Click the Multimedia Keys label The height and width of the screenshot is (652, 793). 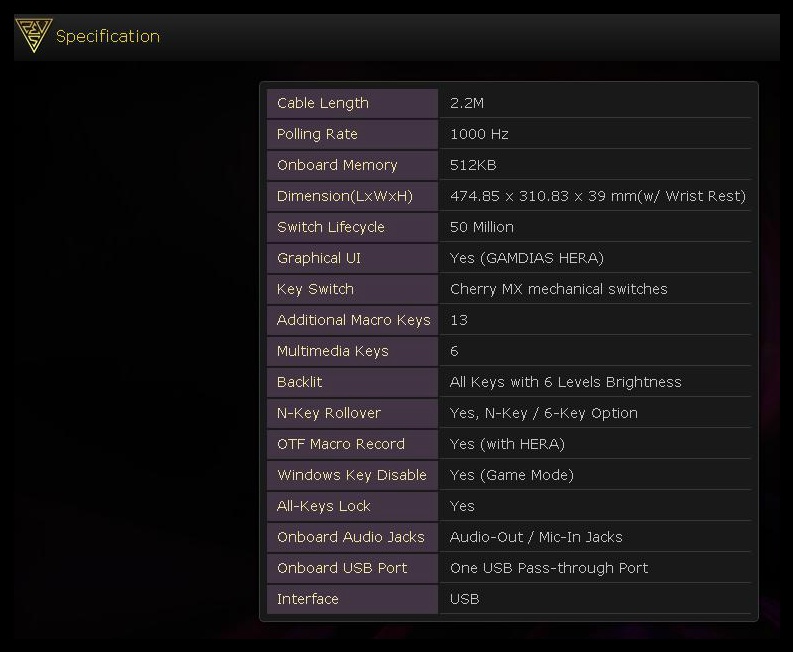coord(332,351)
